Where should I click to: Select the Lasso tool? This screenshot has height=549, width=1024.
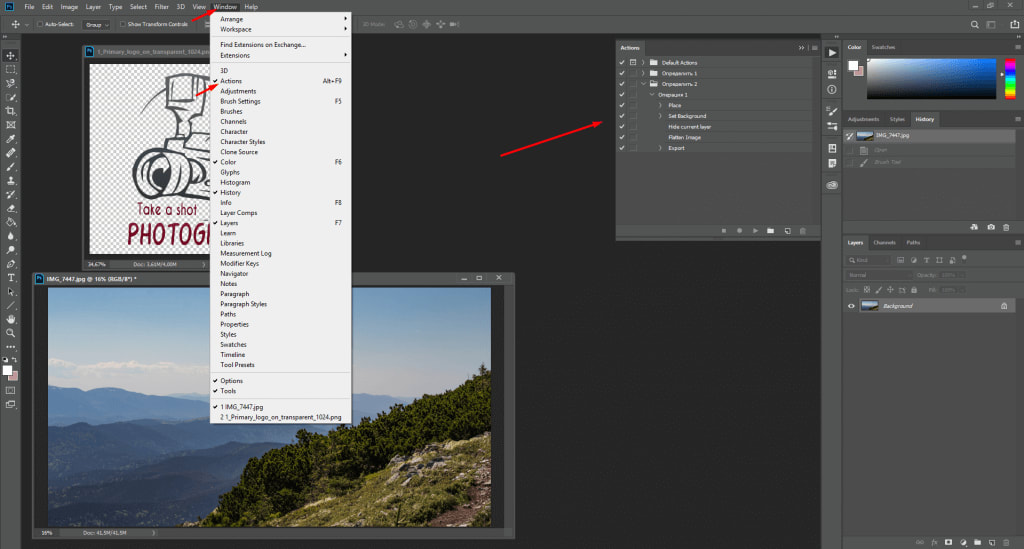point(10,84)
